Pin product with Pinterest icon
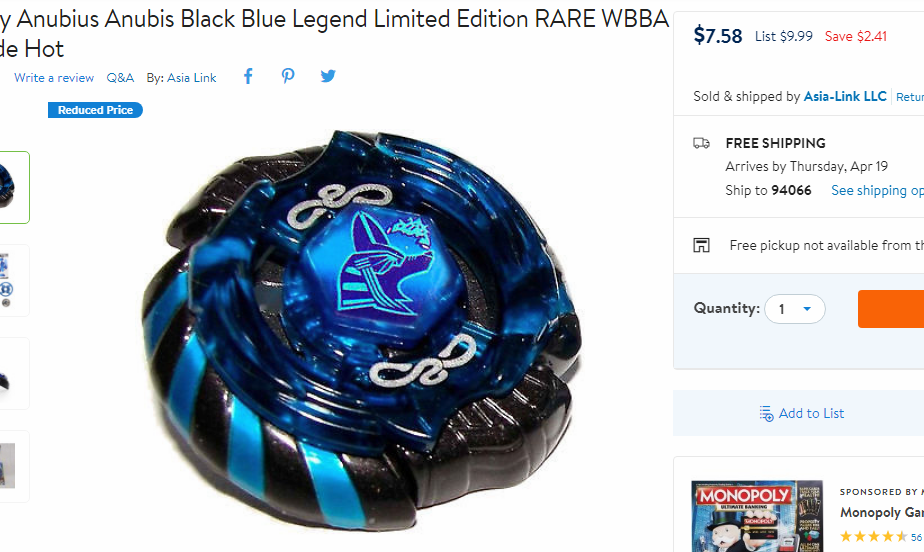This screenshot has height=552, width=924. 288,76
